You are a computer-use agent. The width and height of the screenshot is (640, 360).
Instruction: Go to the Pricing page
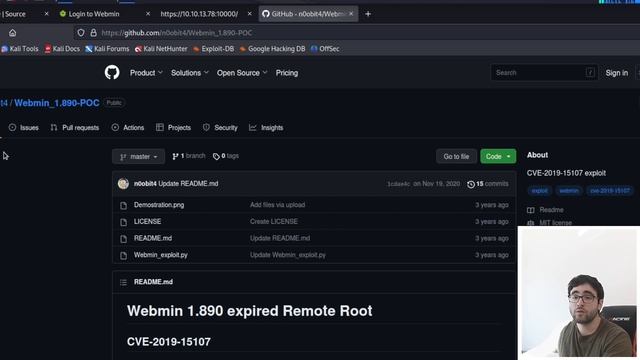[287, 73]
